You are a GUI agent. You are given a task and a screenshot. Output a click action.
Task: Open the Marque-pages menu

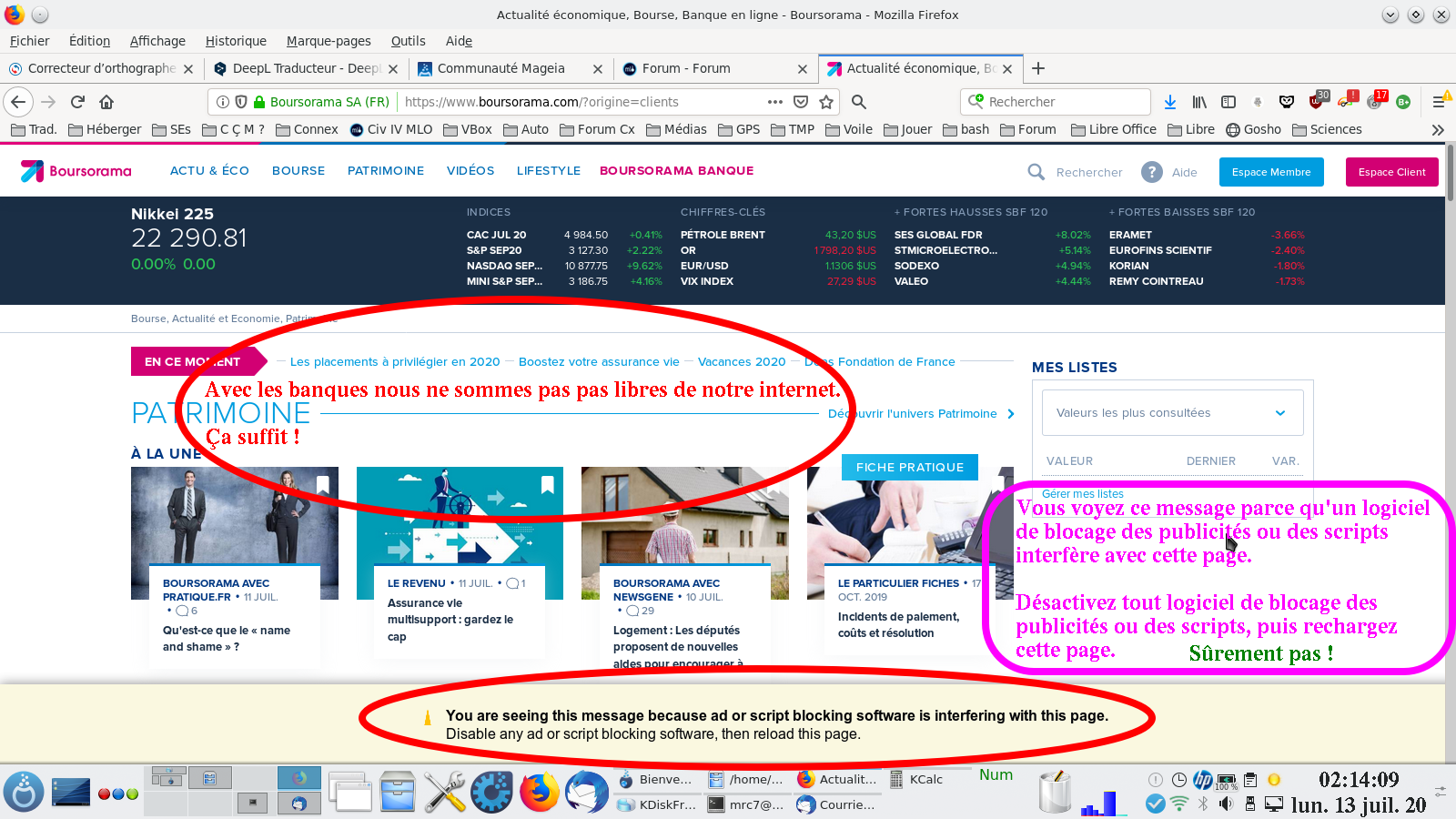329,41
